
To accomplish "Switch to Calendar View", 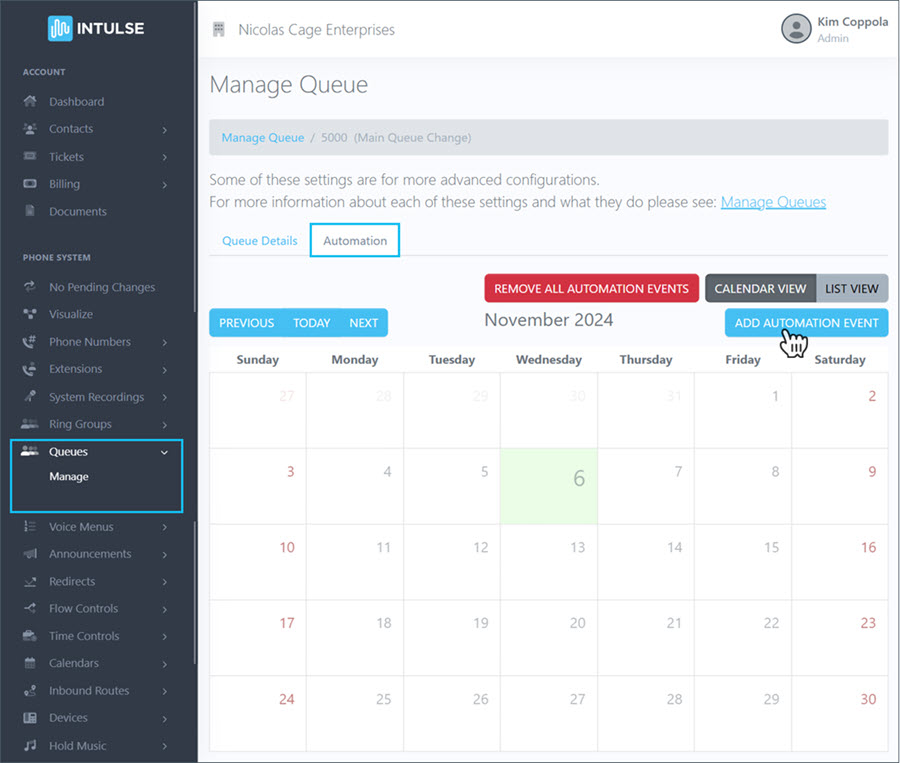I will [x=760, y=289].
